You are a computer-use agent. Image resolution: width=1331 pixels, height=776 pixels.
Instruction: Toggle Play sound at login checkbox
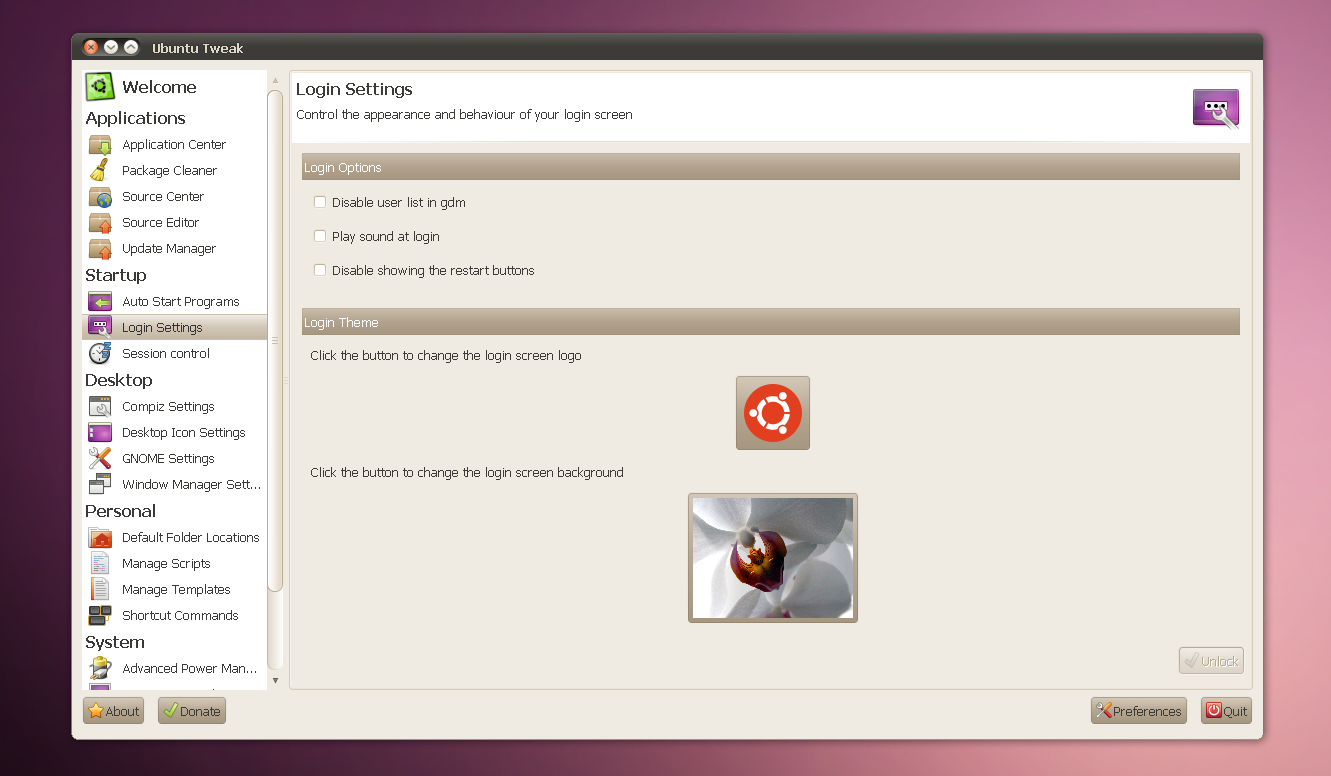(320, 236)
